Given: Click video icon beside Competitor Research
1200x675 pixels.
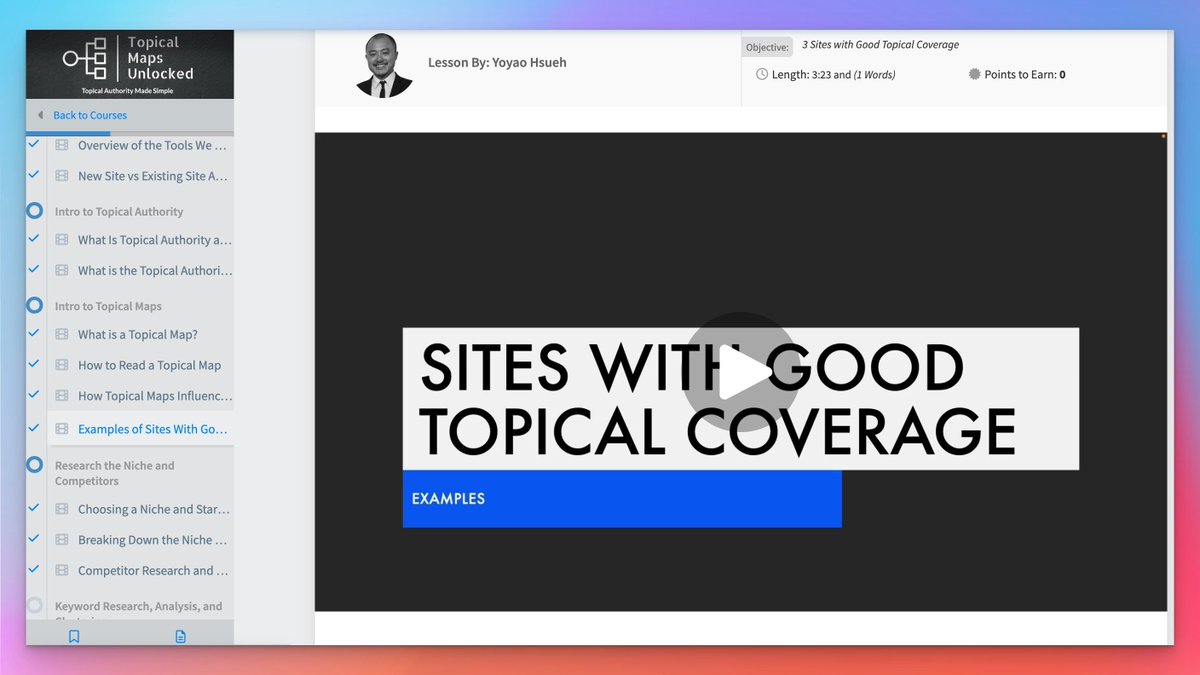Looking at the screenshot, I should (x=62, y=571).
